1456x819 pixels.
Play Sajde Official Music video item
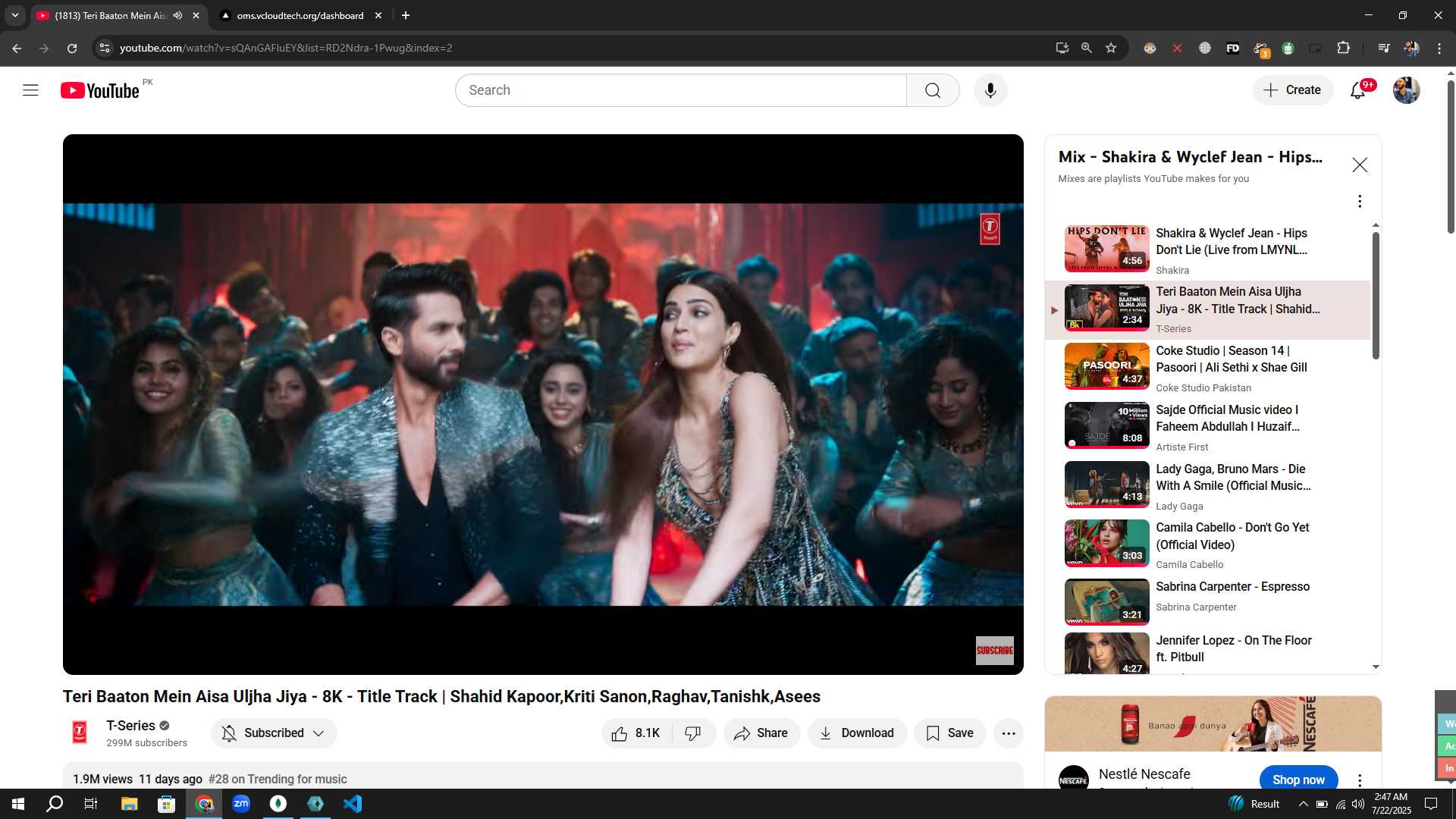[x=1207, y=428]
